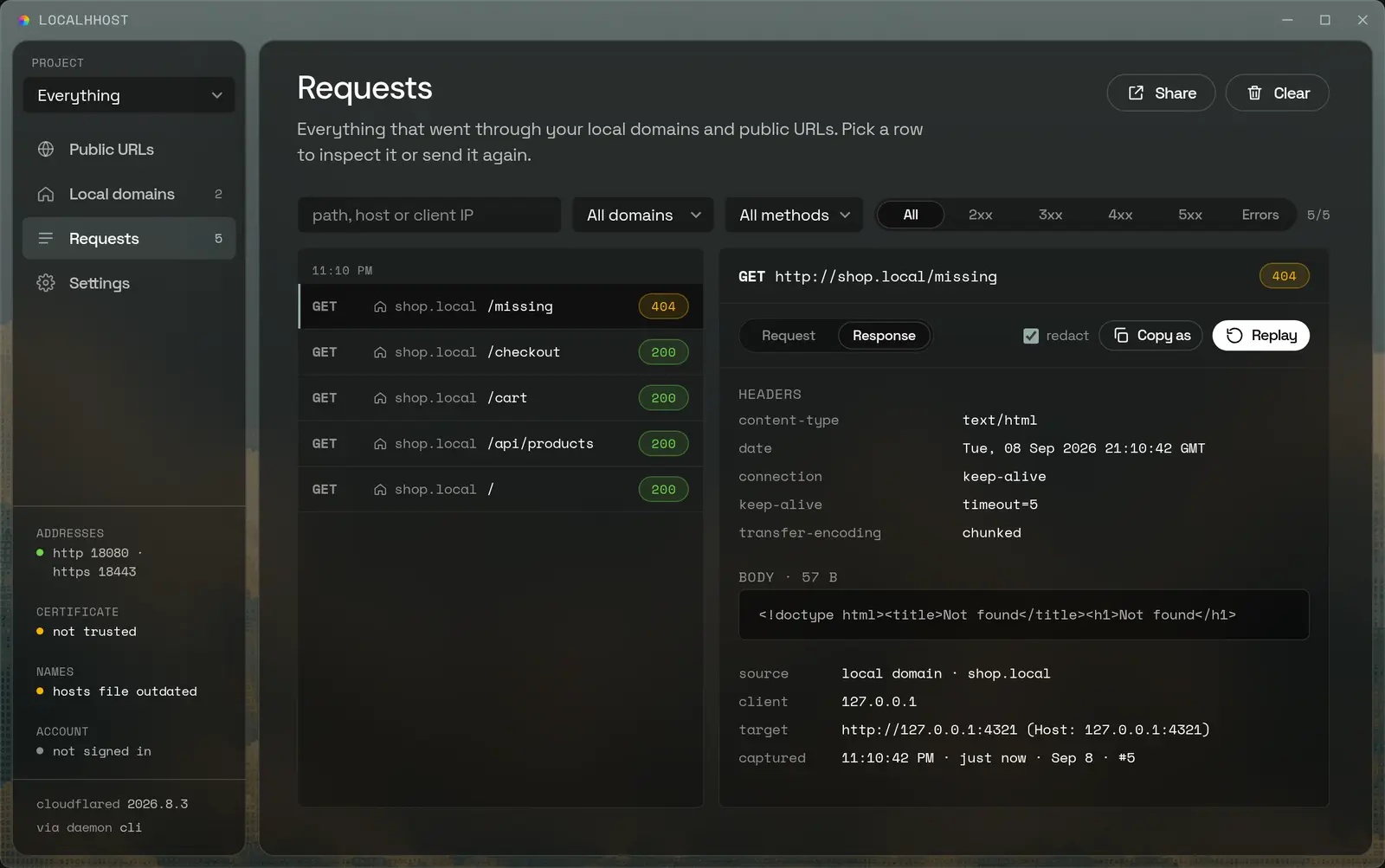Click the copy icon in Copy as
The height and width of the screenshot is (868, 1385).
tap(1121, 335)
